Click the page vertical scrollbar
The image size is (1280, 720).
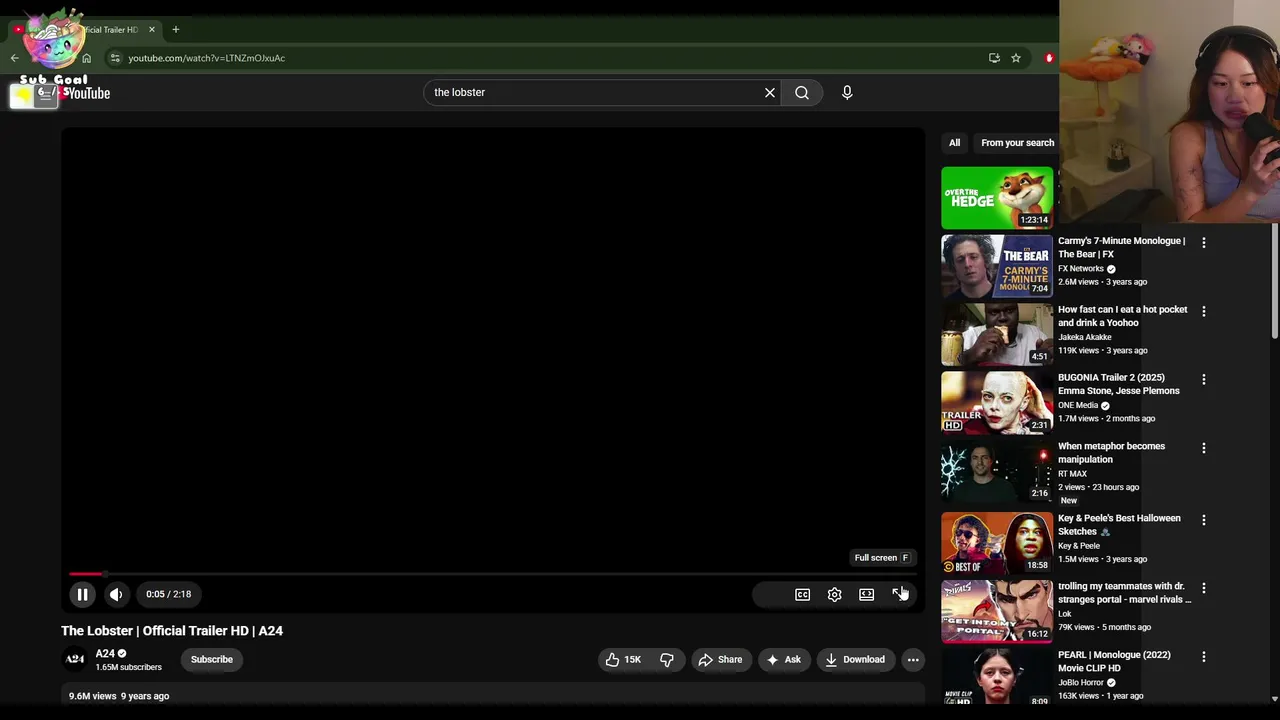pos(1274,280)
